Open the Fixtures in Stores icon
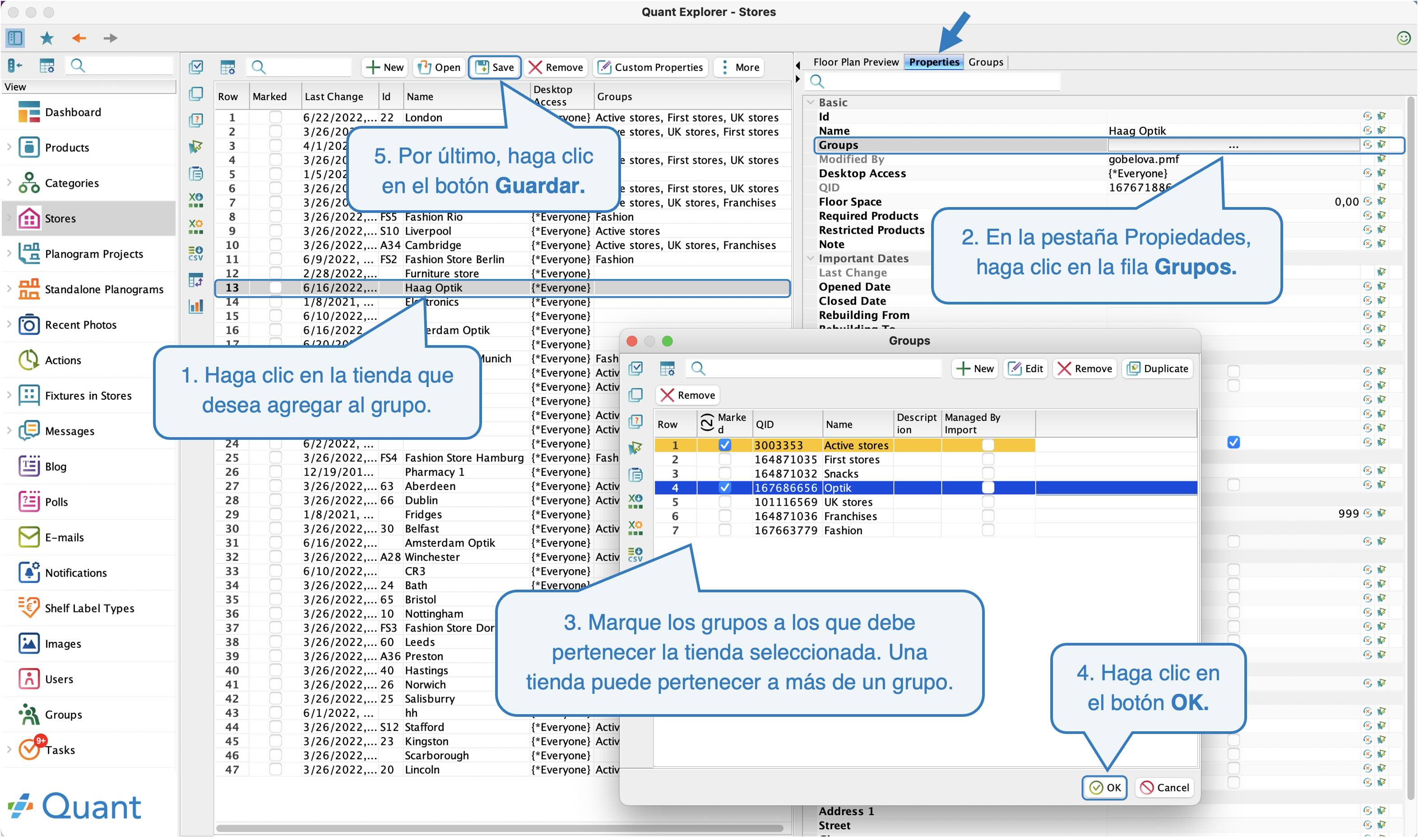The width and height of the screenshot is (1419, 840). point(29,396)
